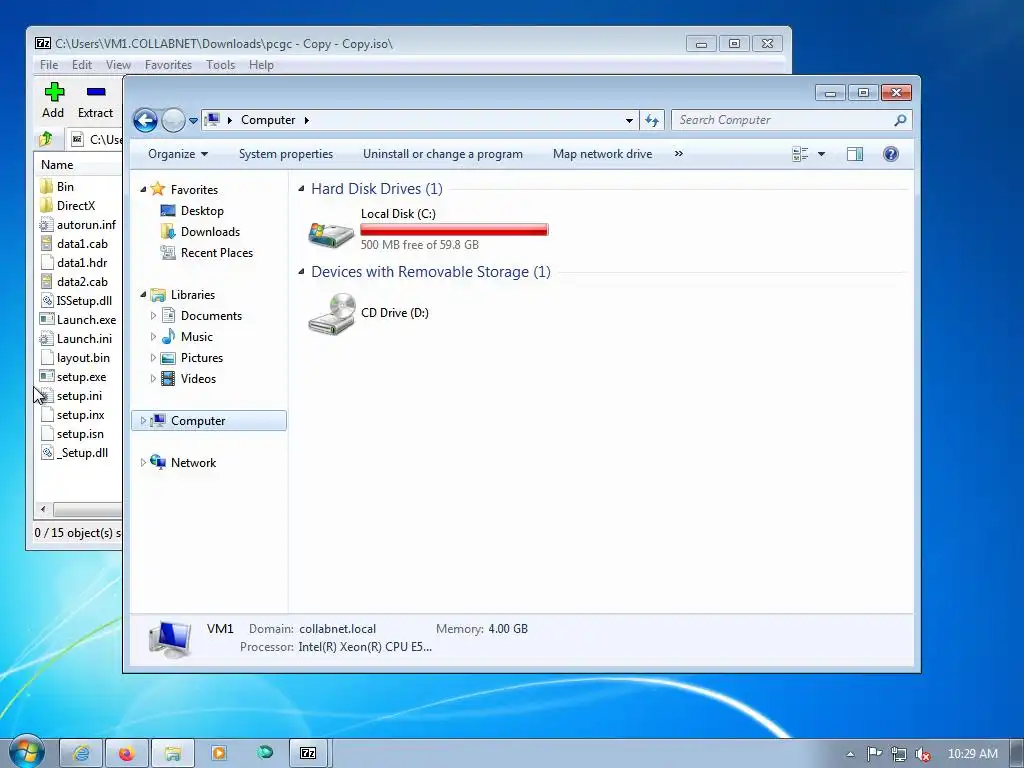Open recent pages dropdown arrow

[x=193, y=121]
